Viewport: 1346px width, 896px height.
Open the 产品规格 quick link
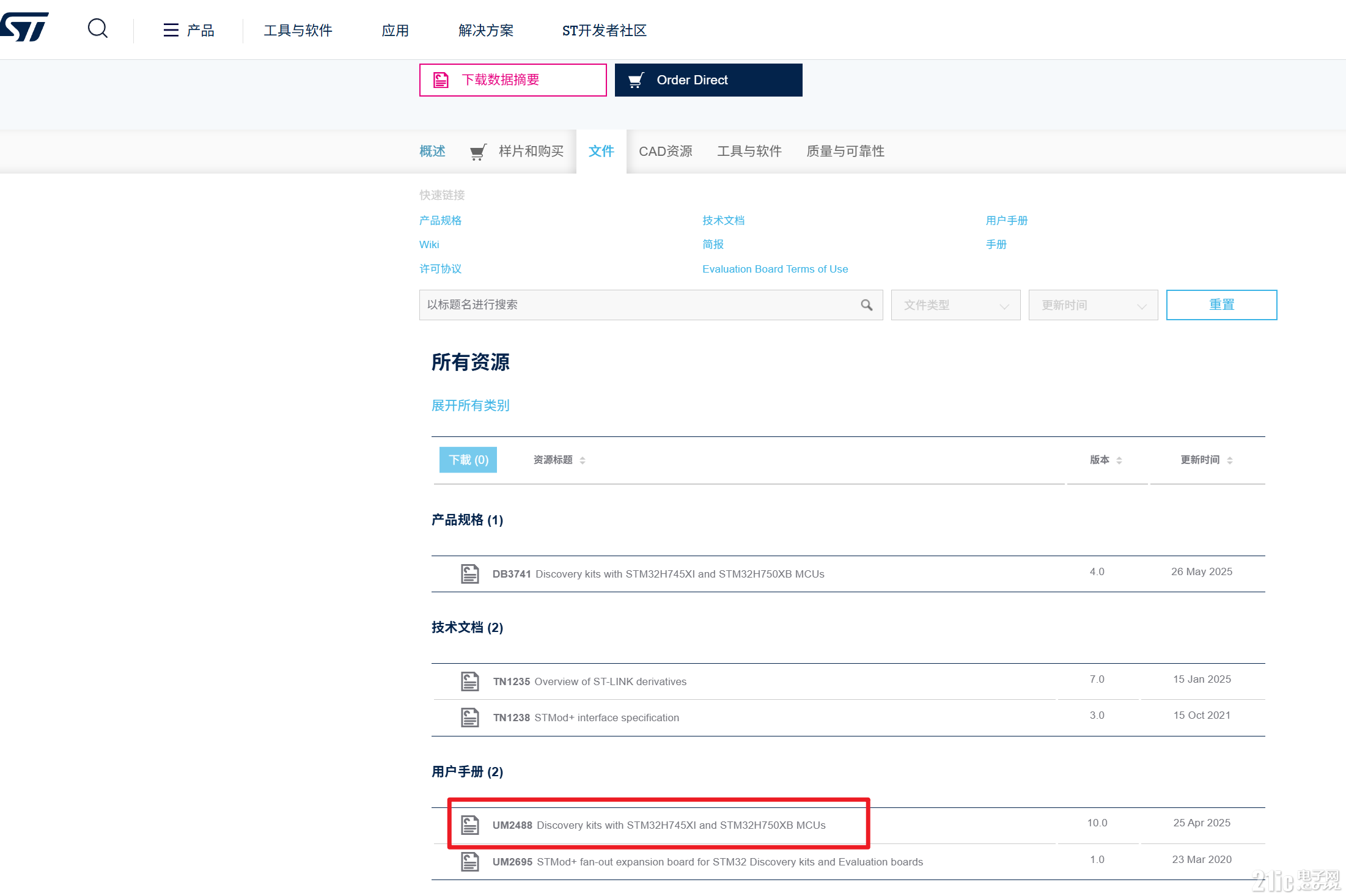[x=441, y=221]
